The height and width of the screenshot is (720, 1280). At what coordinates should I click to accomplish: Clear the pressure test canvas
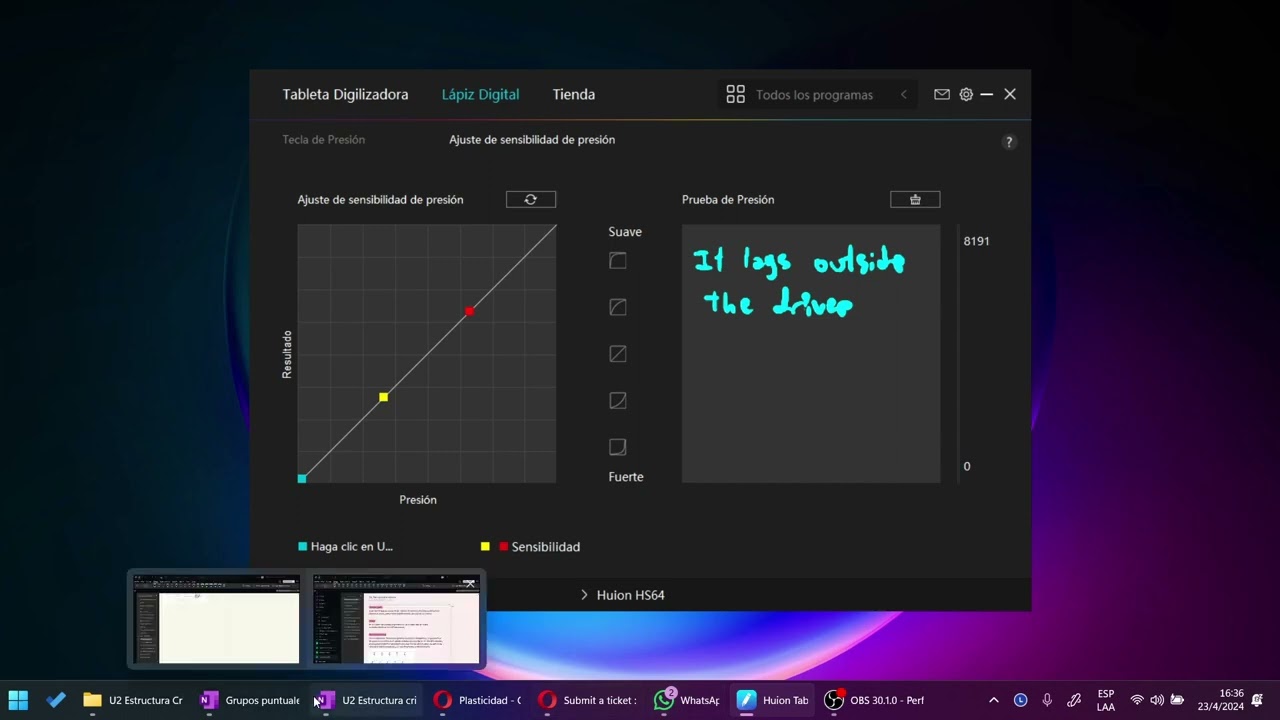[915, 199]
